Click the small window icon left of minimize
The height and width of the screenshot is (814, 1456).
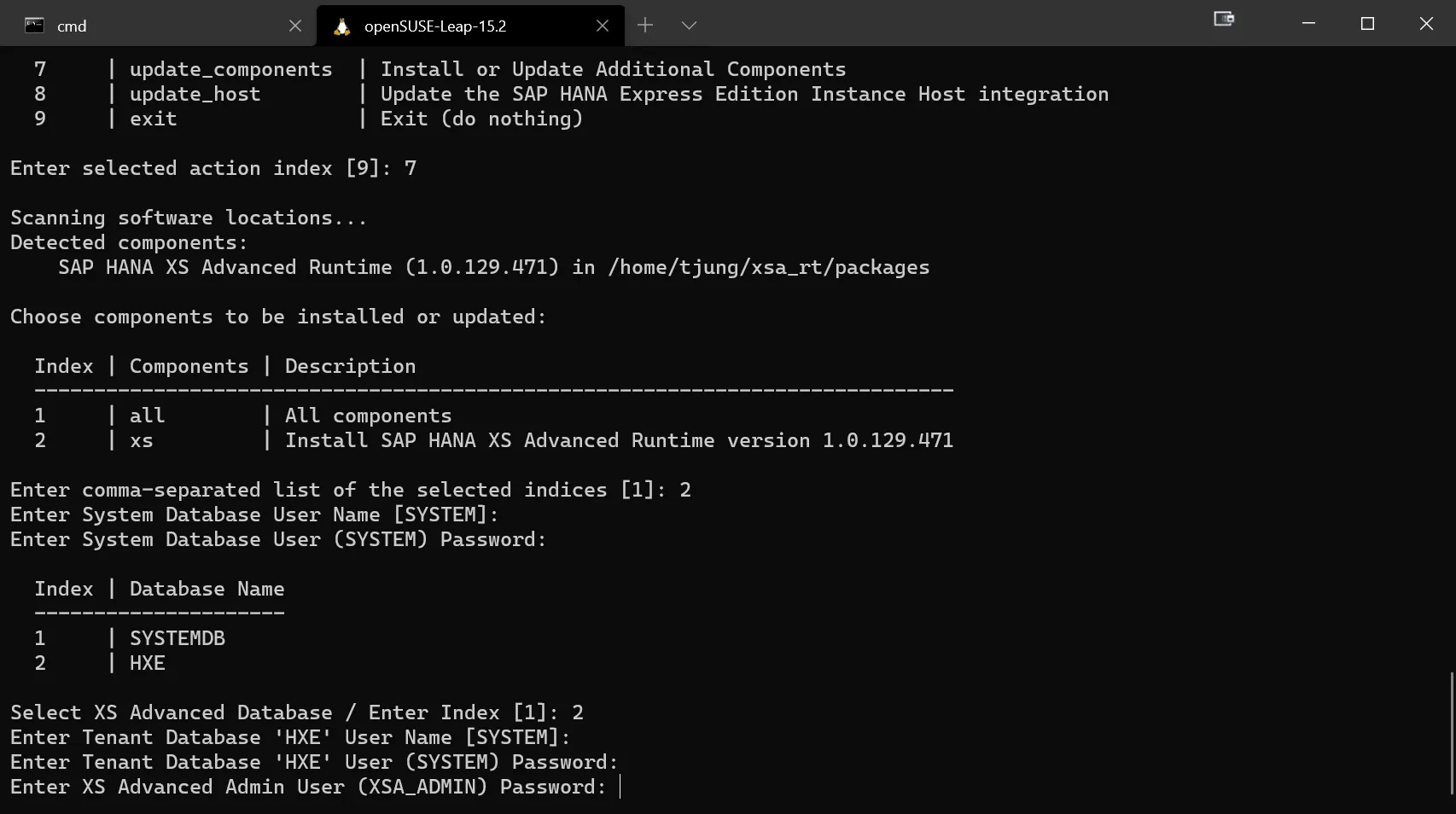tap(1224, 19)
